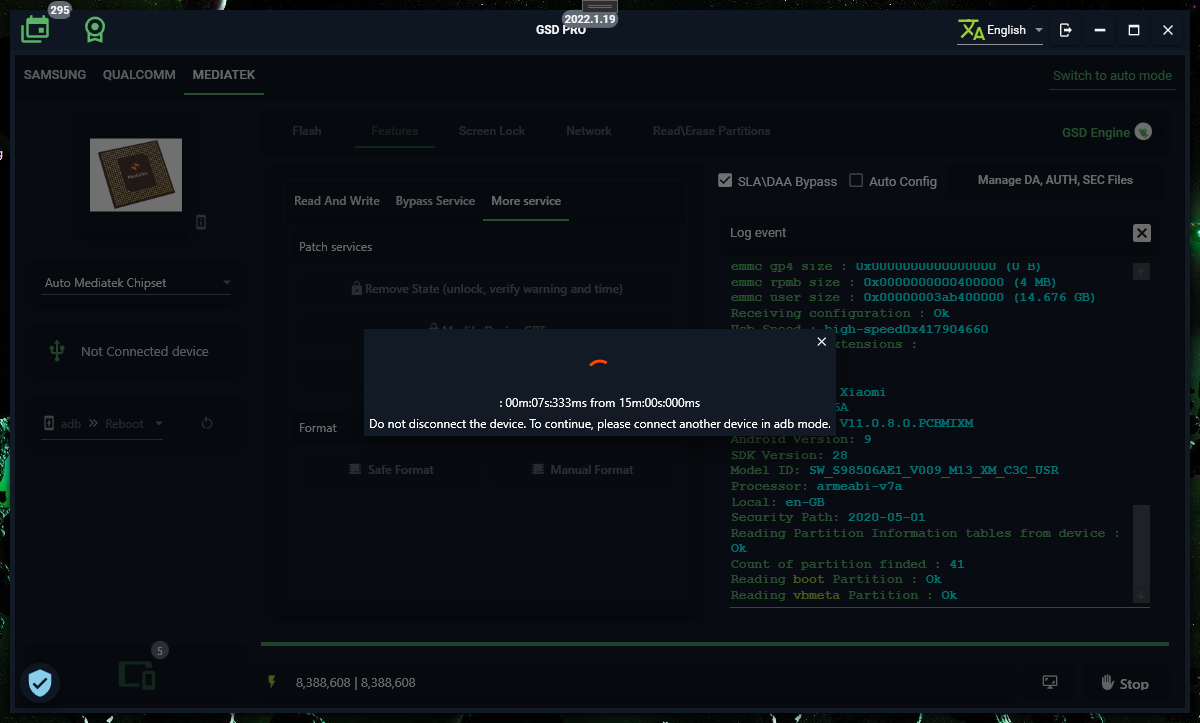Click the Model ID log line
Image resolution: width=1200 pixels, height=723 pixels.
pos(895,471)
